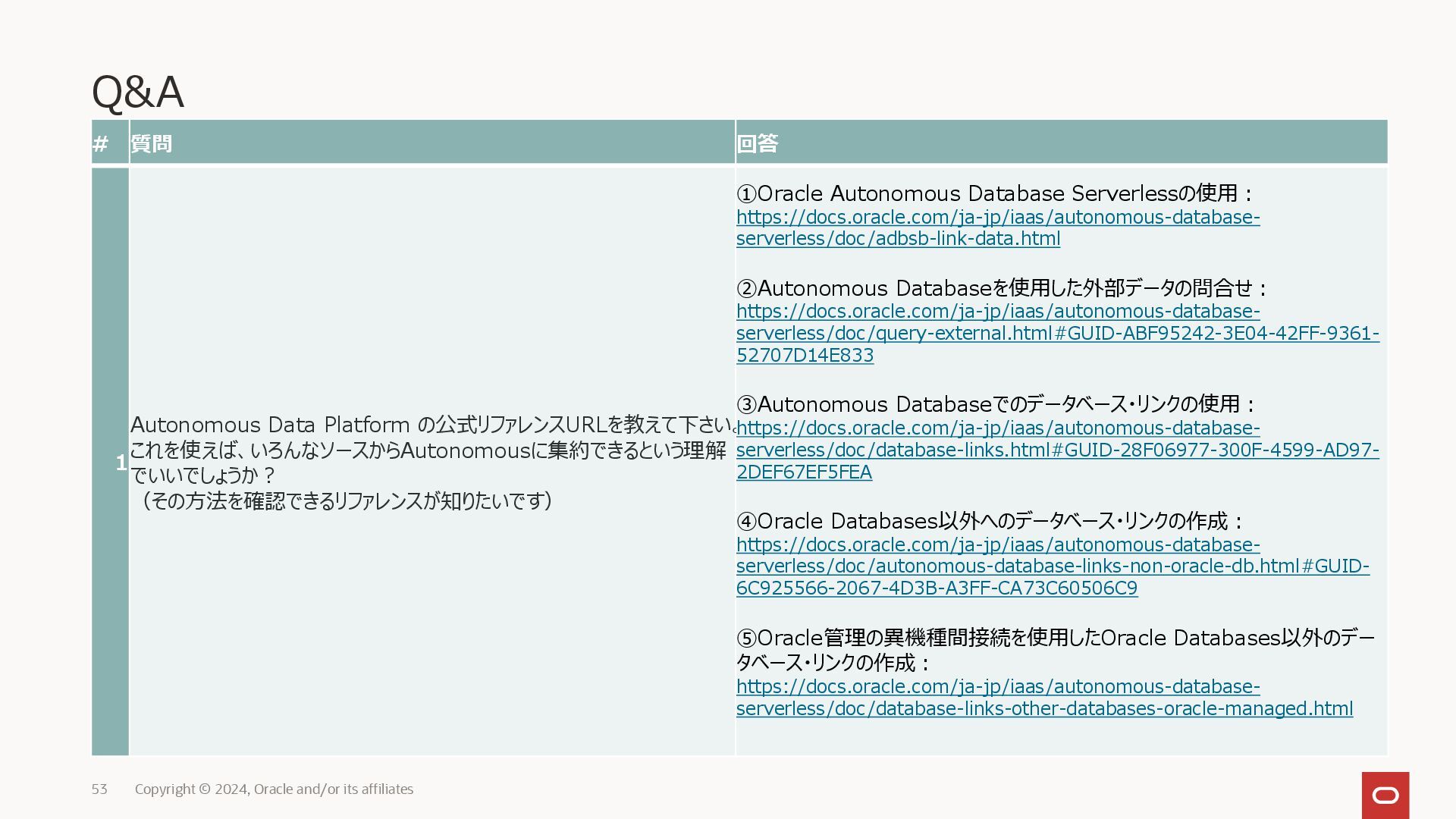Click the # column header
Image resolution: width=1456 pixels, height=819 pixels.
(110, 143)
